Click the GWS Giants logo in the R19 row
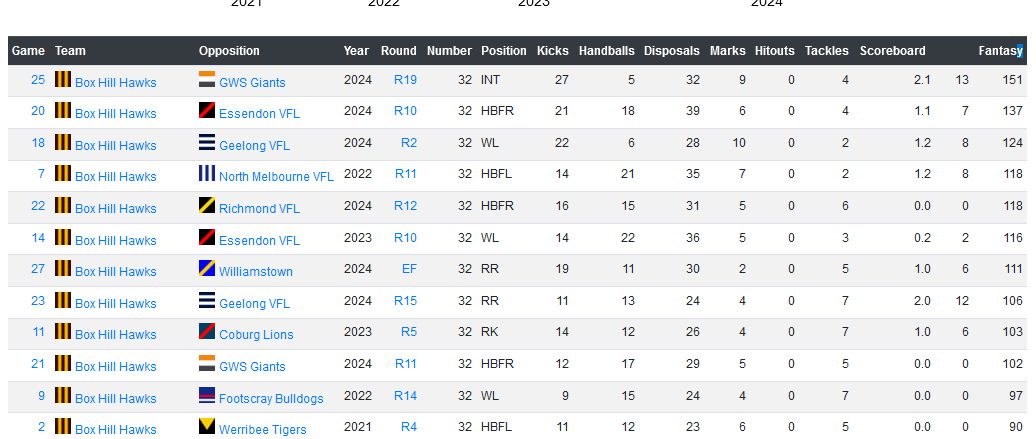 [207, 79]
